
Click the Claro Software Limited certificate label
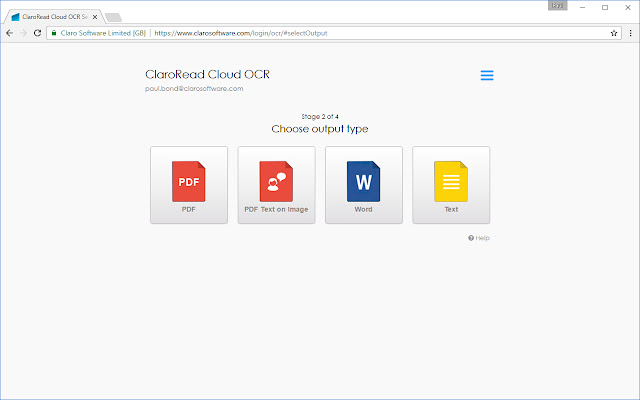tap(103, 33)
